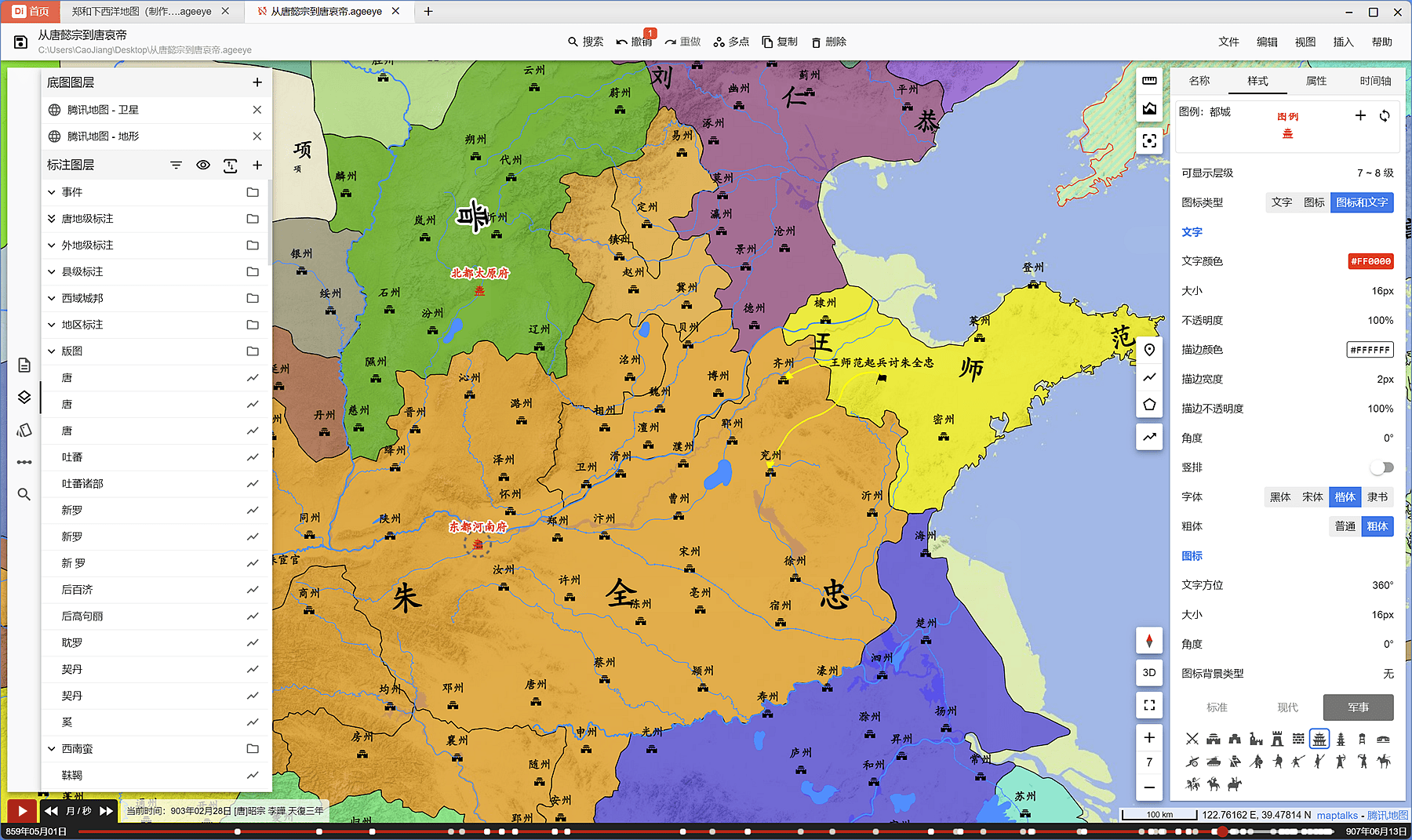Image resolution: width=1412 pixels, height=840 pixels.
Task: Open the 文件 menu
Action: pos(1228,42)
